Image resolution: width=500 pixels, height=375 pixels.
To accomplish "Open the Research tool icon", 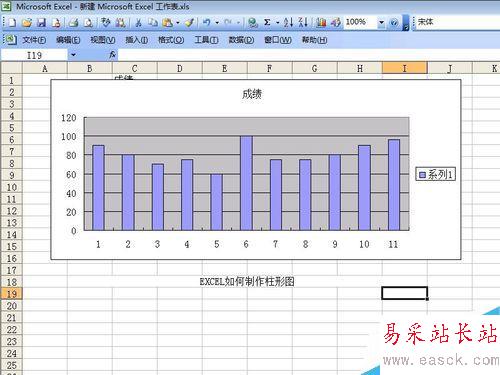I will pos(120,22).
